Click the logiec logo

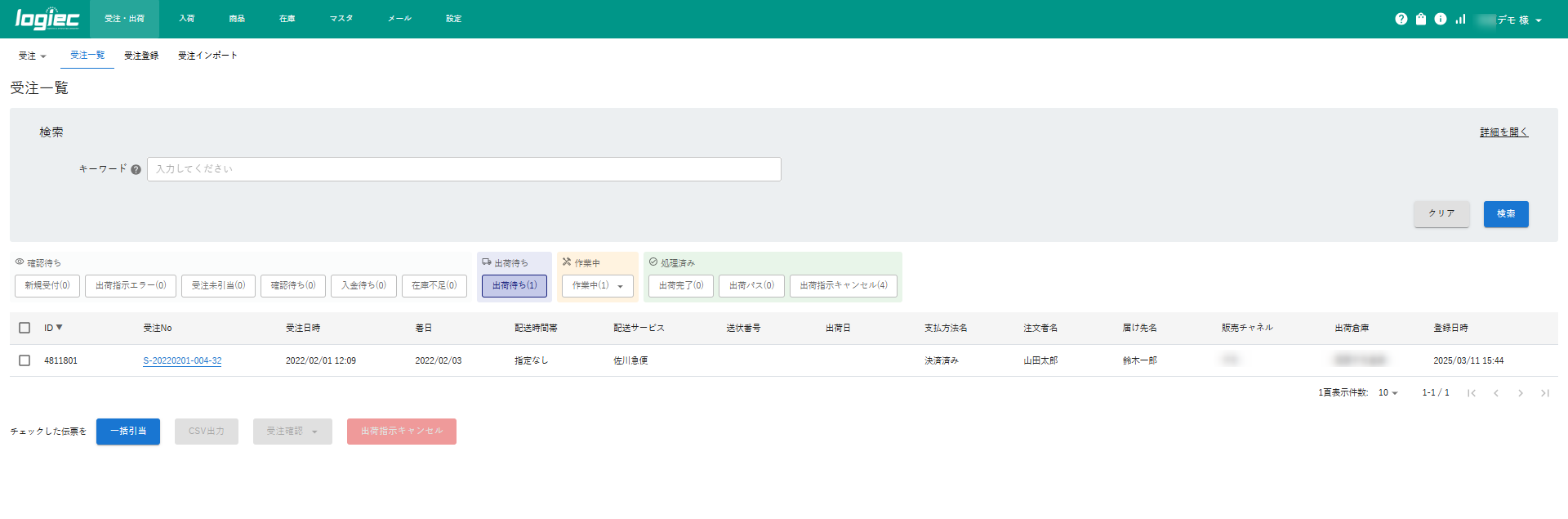[x=47, y=19]
